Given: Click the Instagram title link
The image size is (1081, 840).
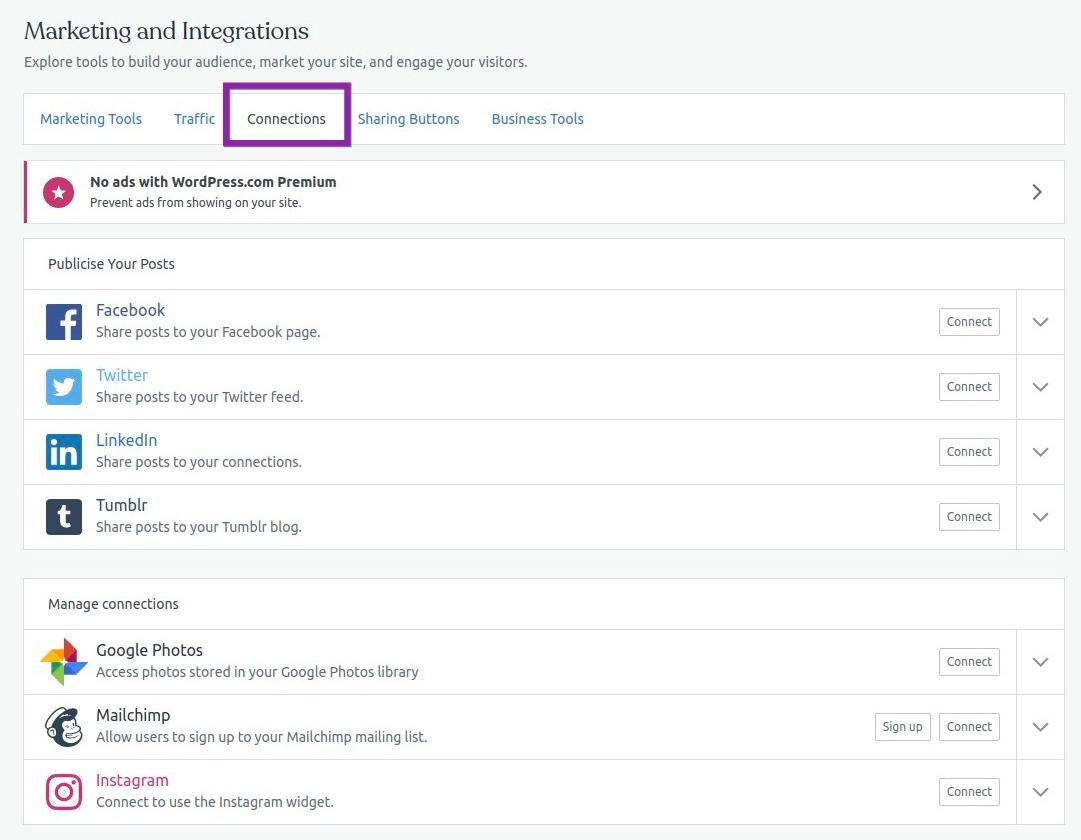Looking at the screenshot, I should coord(132,780).
